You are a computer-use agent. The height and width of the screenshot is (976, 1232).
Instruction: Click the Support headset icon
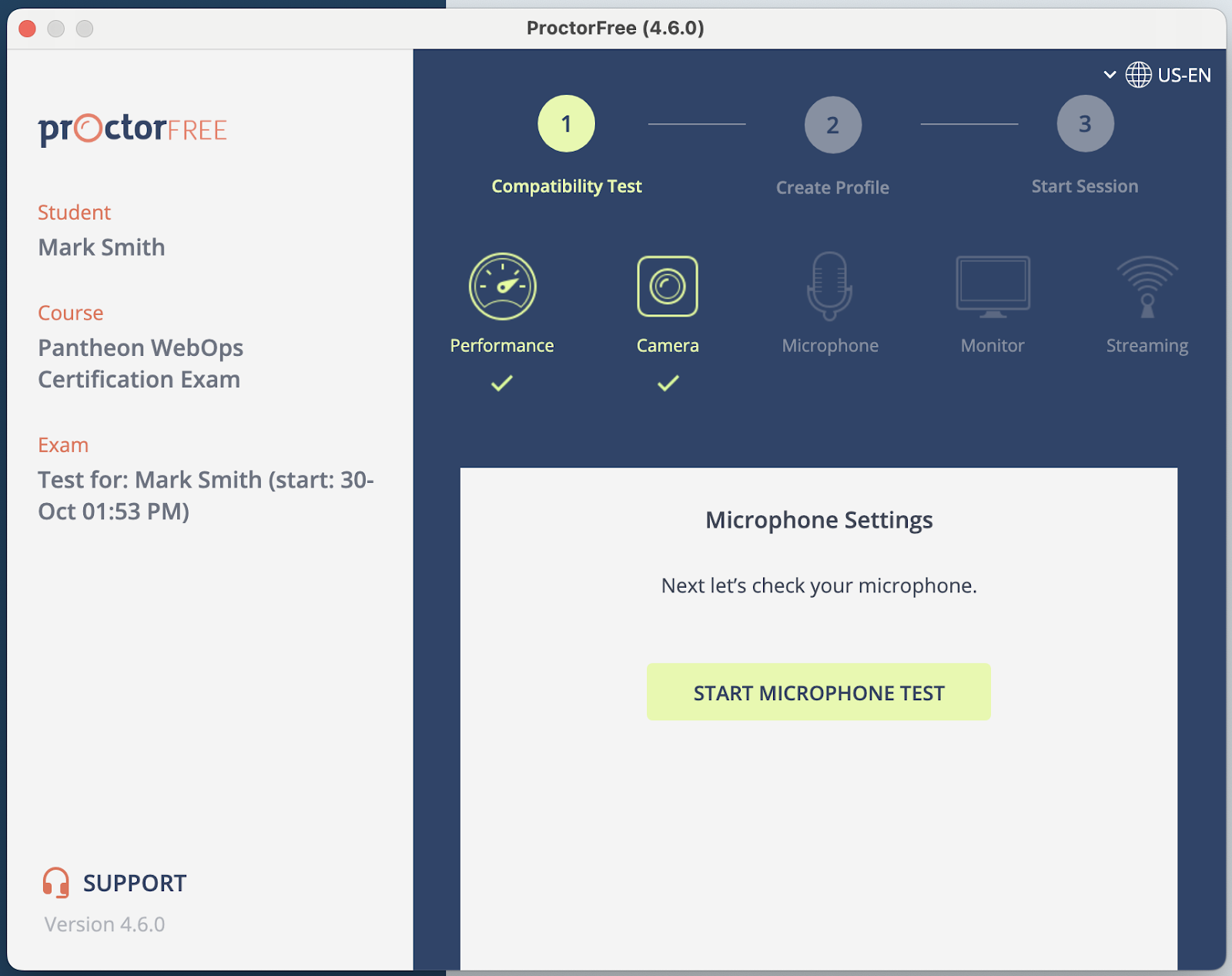(55, 883)
